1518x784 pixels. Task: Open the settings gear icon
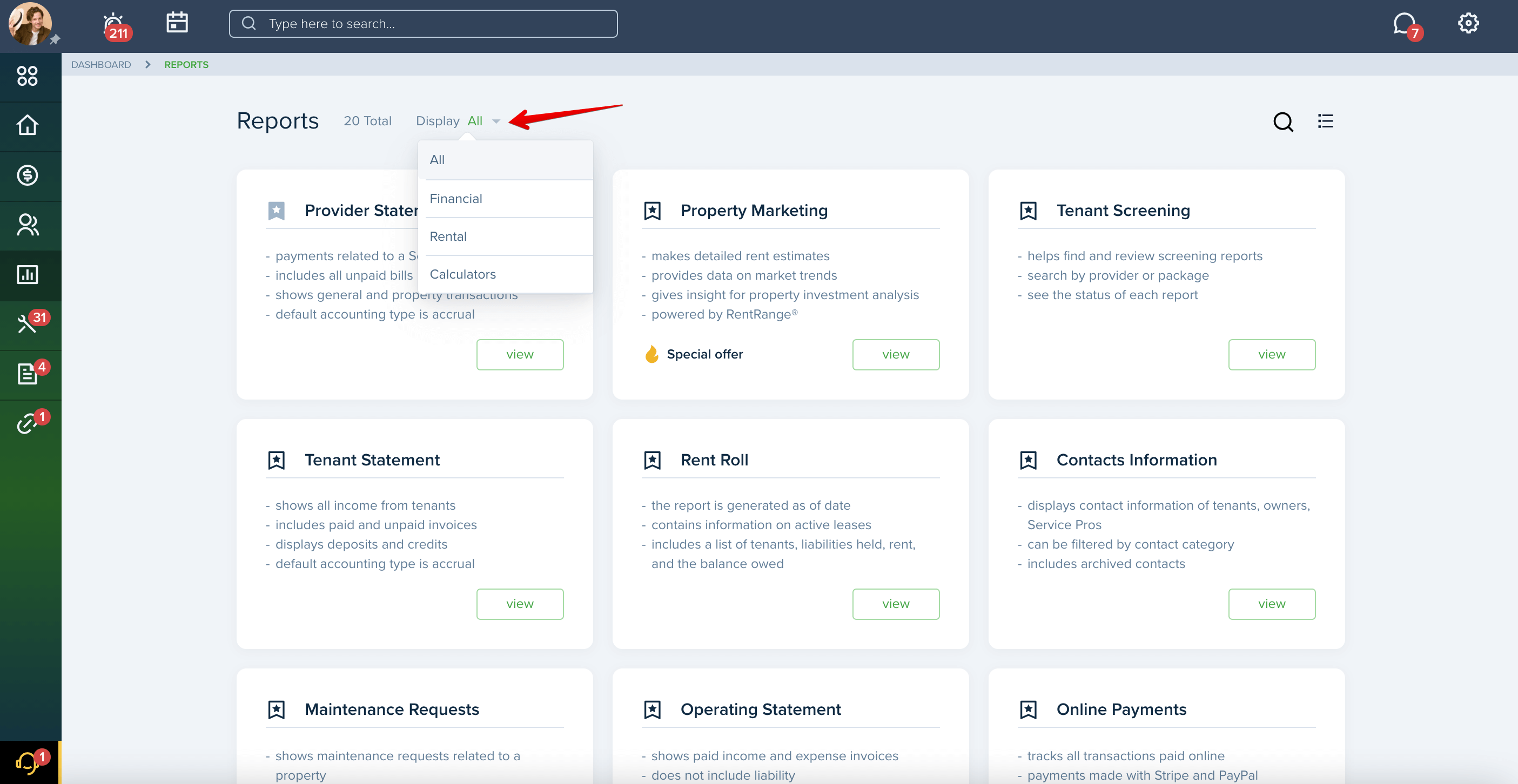coord(1468,24)
